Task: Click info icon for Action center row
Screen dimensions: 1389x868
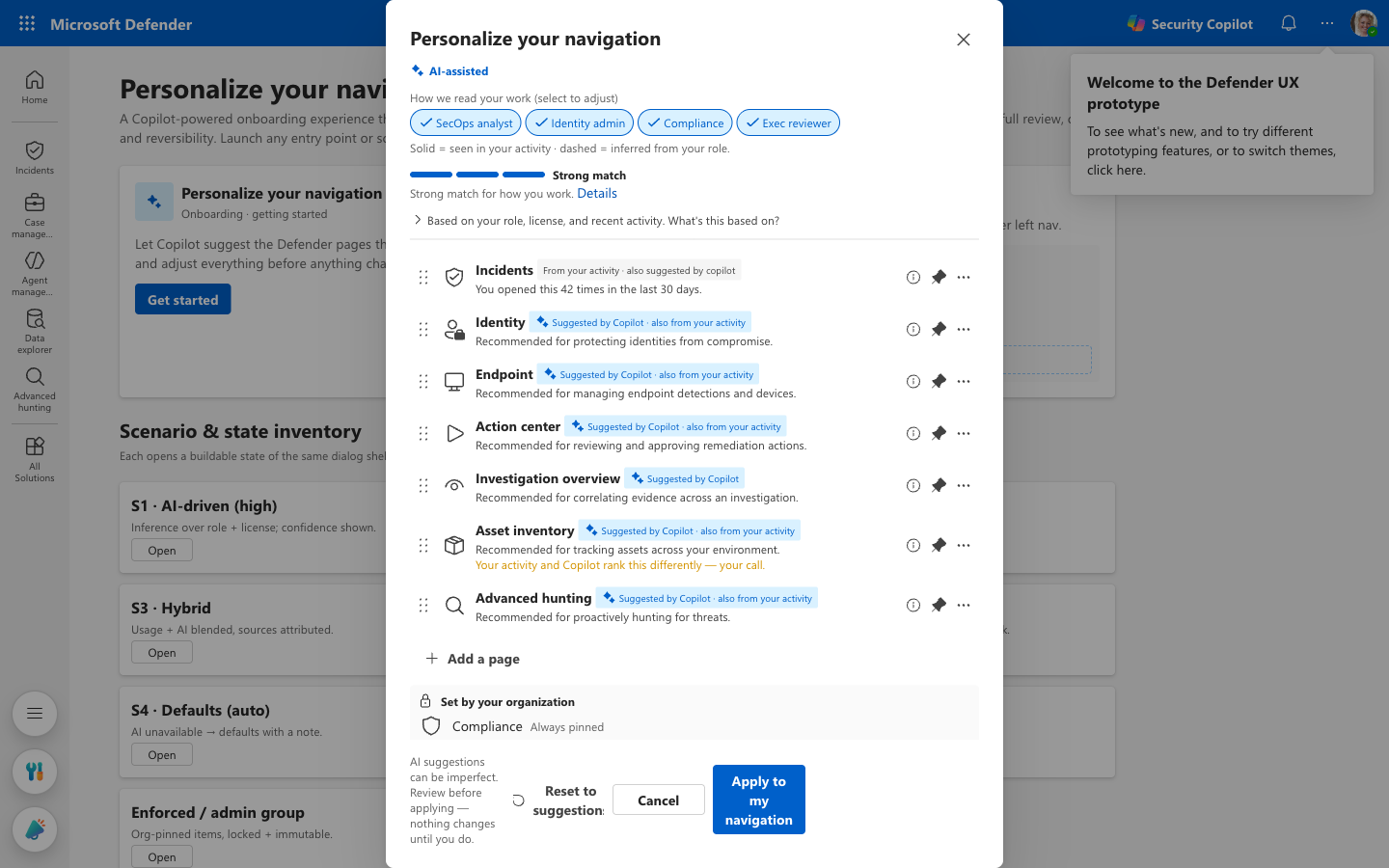Action: (x=912, y=433)
